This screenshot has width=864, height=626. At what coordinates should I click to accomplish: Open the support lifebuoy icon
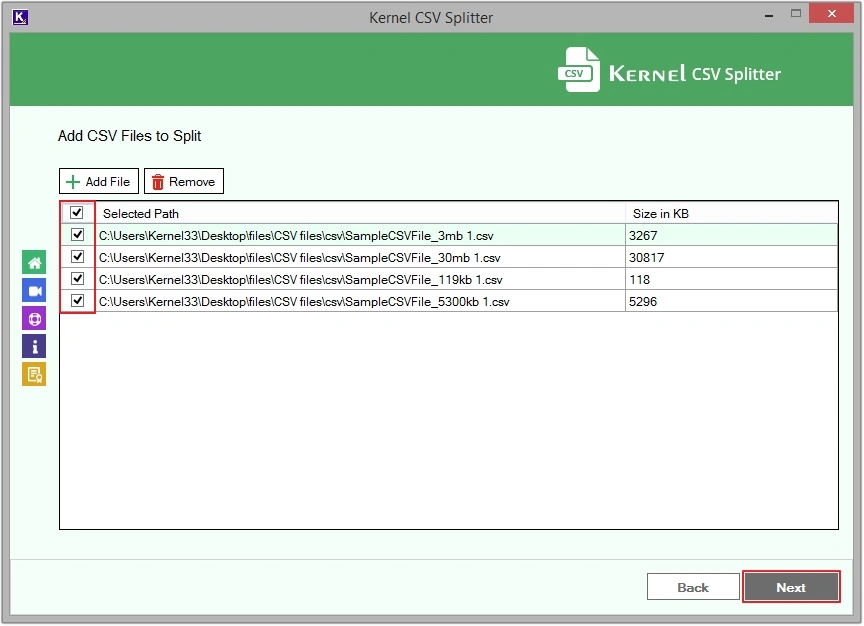(x=34, y=318)
